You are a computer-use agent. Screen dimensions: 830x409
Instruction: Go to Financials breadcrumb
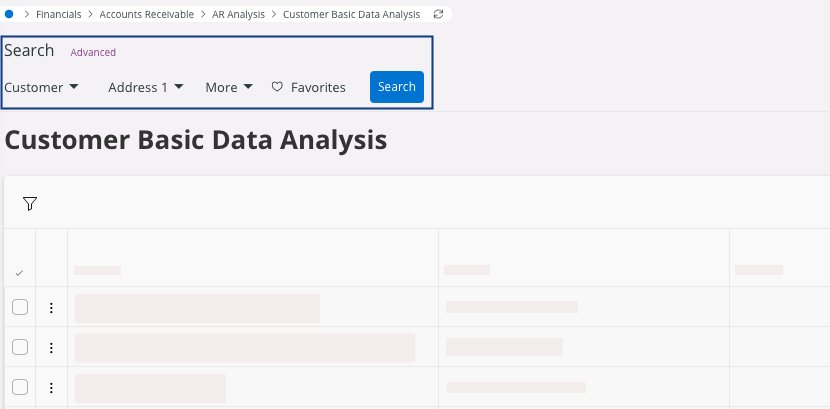(x=58, y=15)
